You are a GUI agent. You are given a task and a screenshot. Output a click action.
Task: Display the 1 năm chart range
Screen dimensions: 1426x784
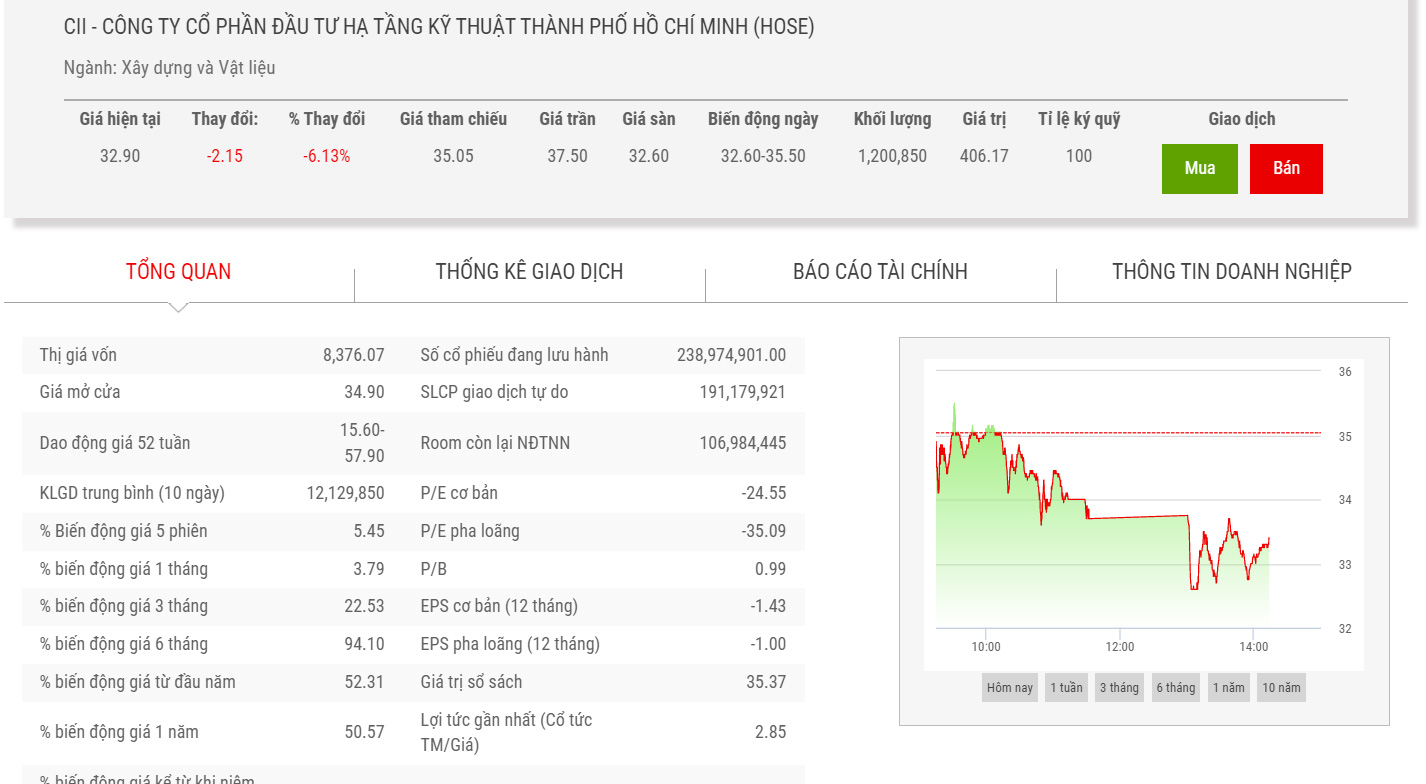pyautogui.click(x=1228, y=688)
